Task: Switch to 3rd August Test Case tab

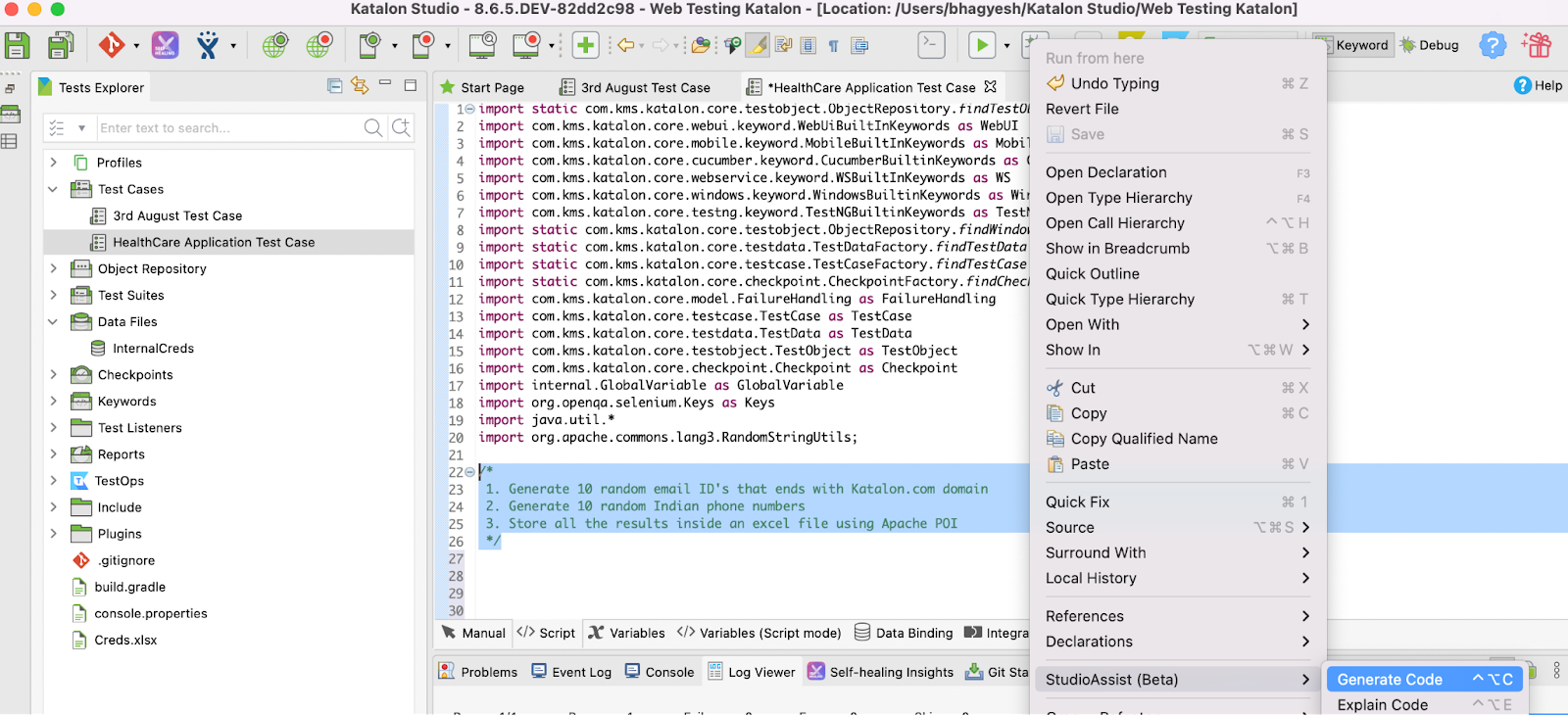Action: (635, 87)
